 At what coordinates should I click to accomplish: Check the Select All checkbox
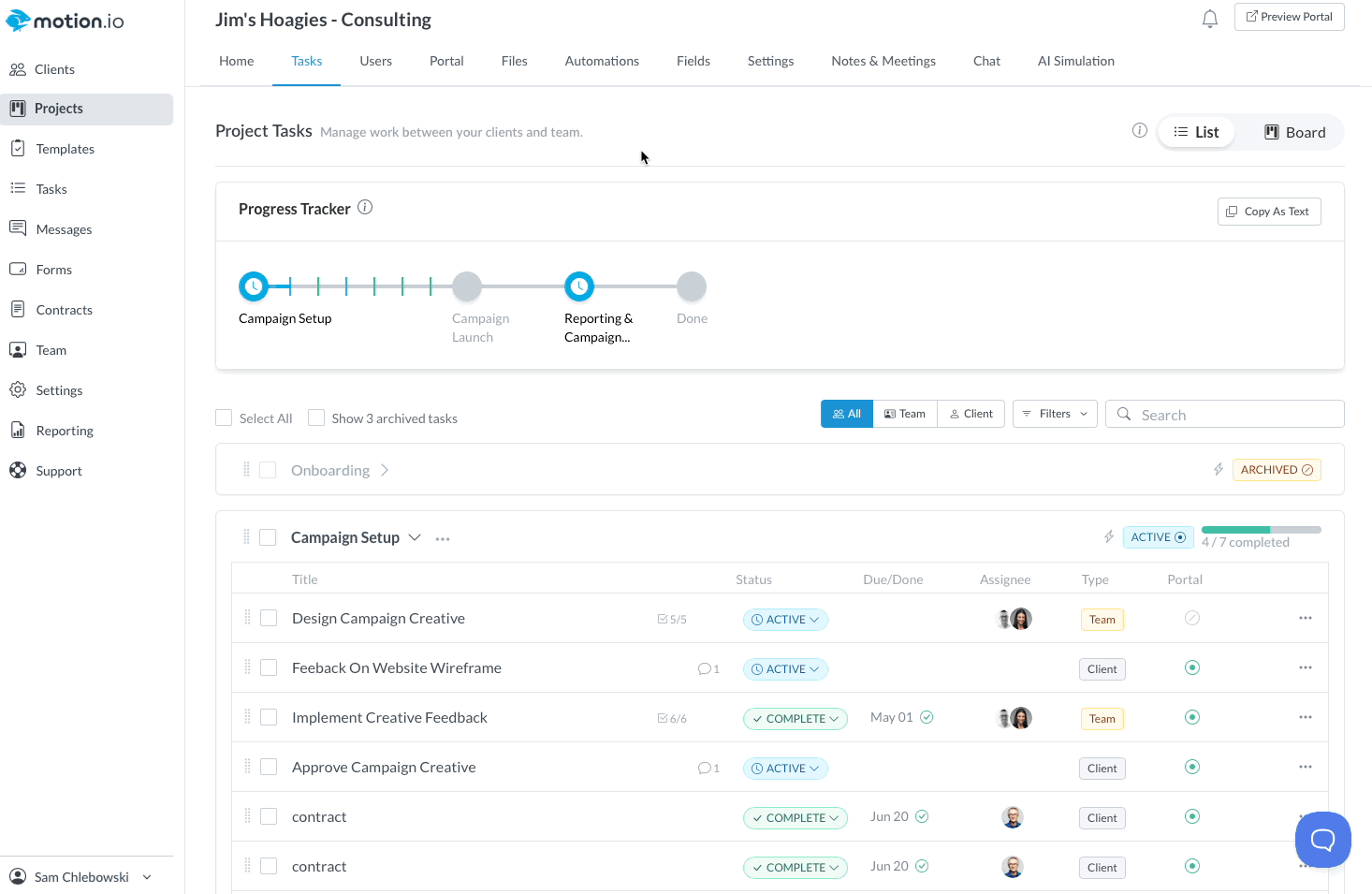224,418
